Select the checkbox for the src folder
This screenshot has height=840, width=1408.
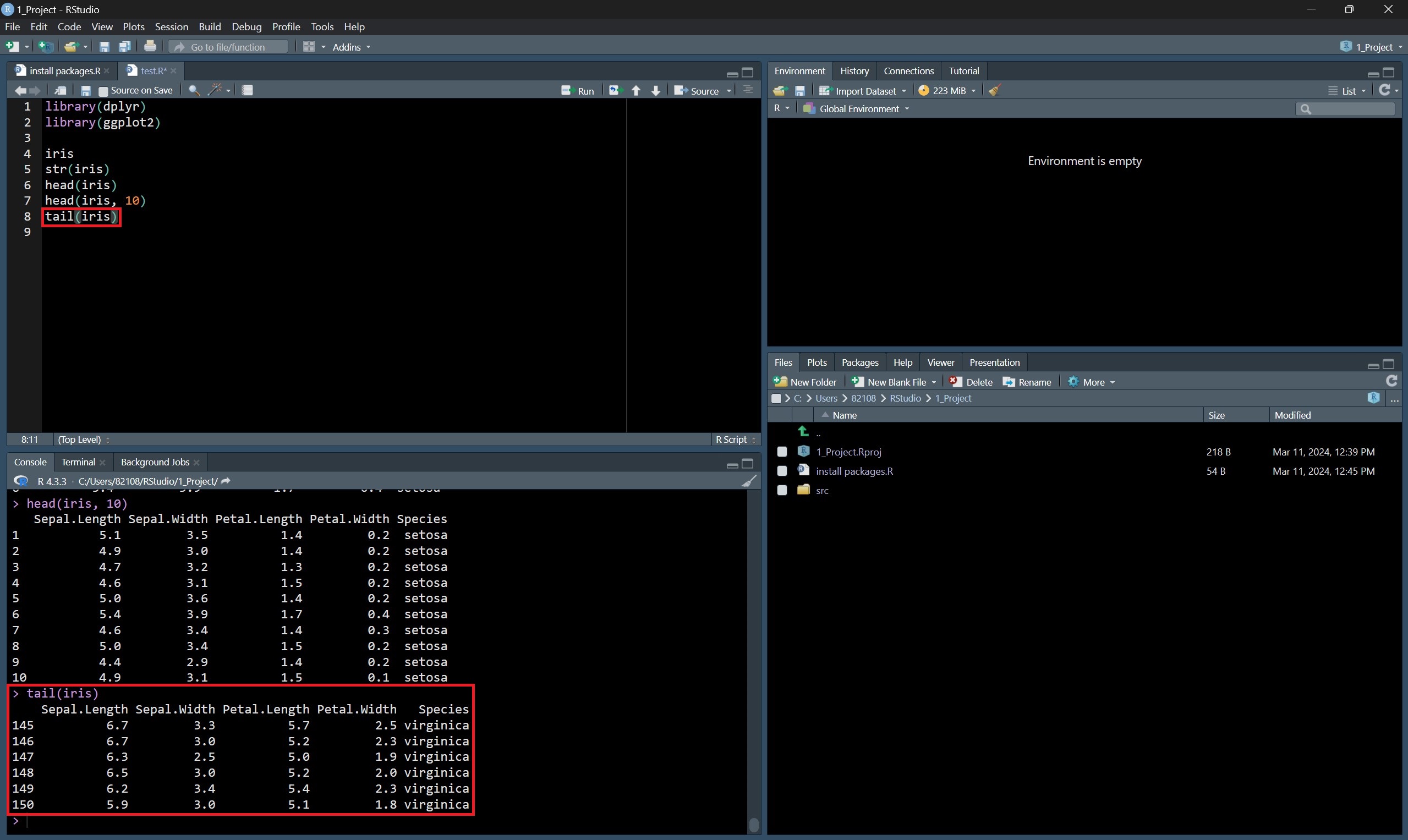click(x=782, y=490)
